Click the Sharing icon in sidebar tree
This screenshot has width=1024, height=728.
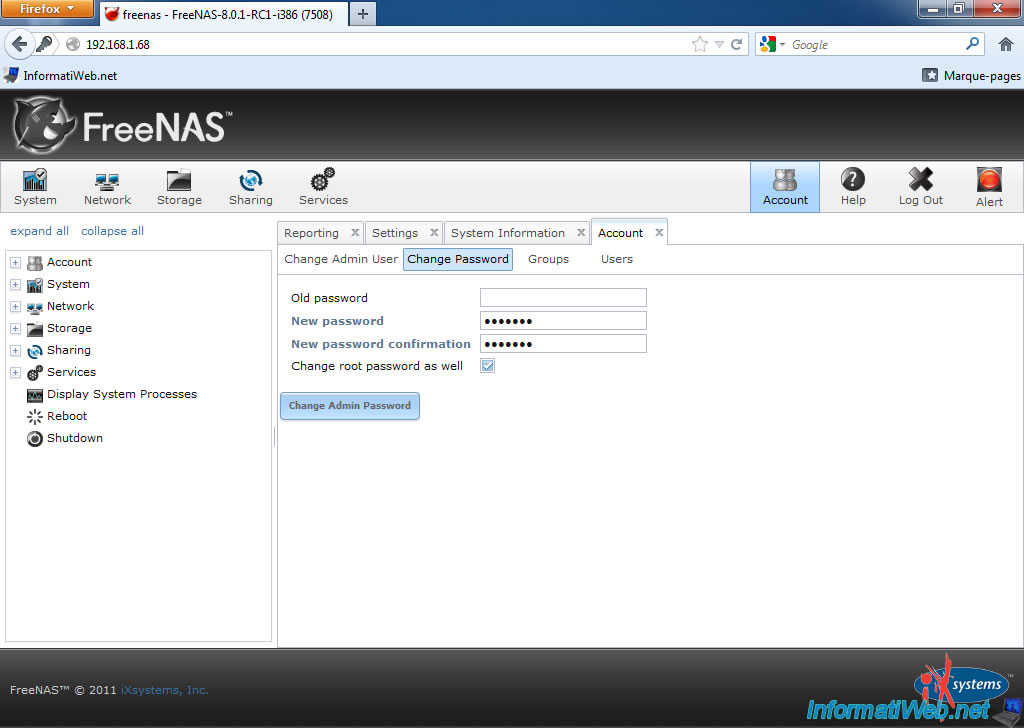point(35,351)
